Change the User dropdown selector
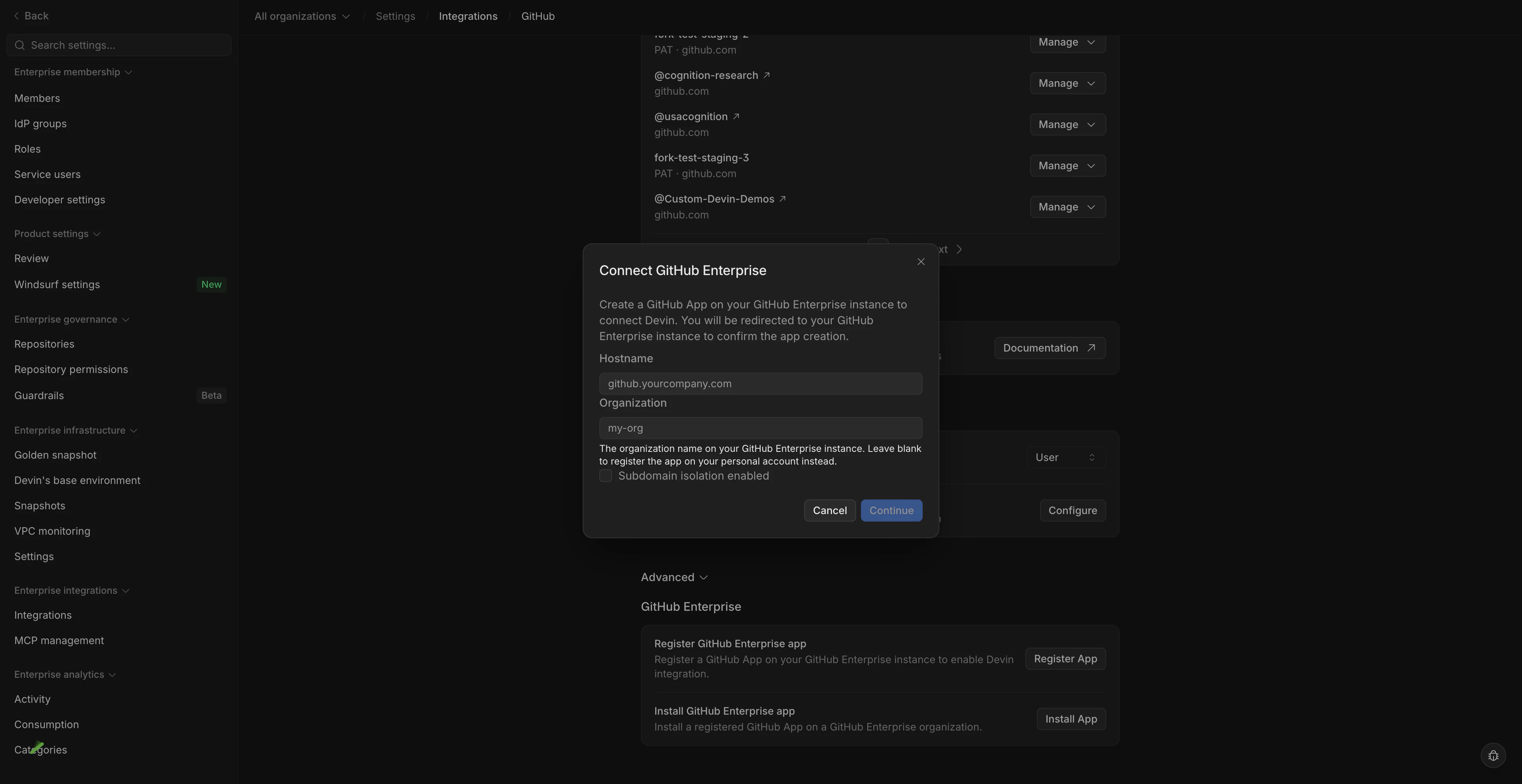 [1065, 457]
